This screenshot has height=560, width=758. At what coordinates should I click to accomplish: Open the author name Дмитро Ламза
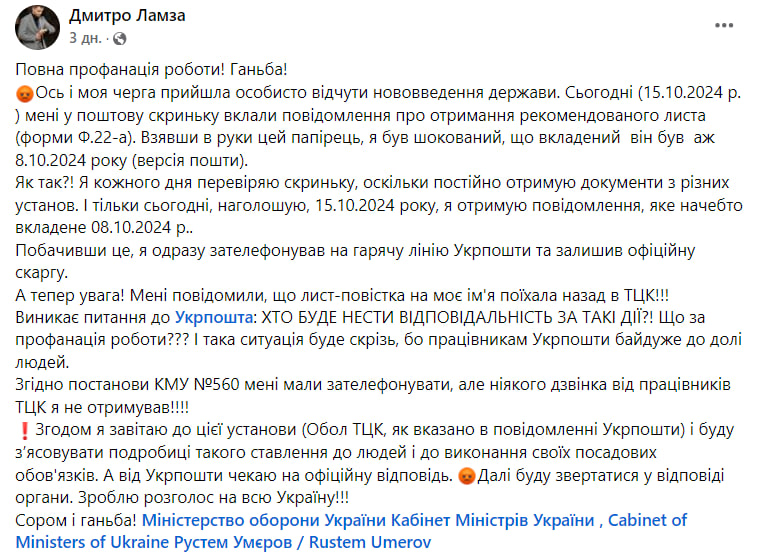pos(128,17)
